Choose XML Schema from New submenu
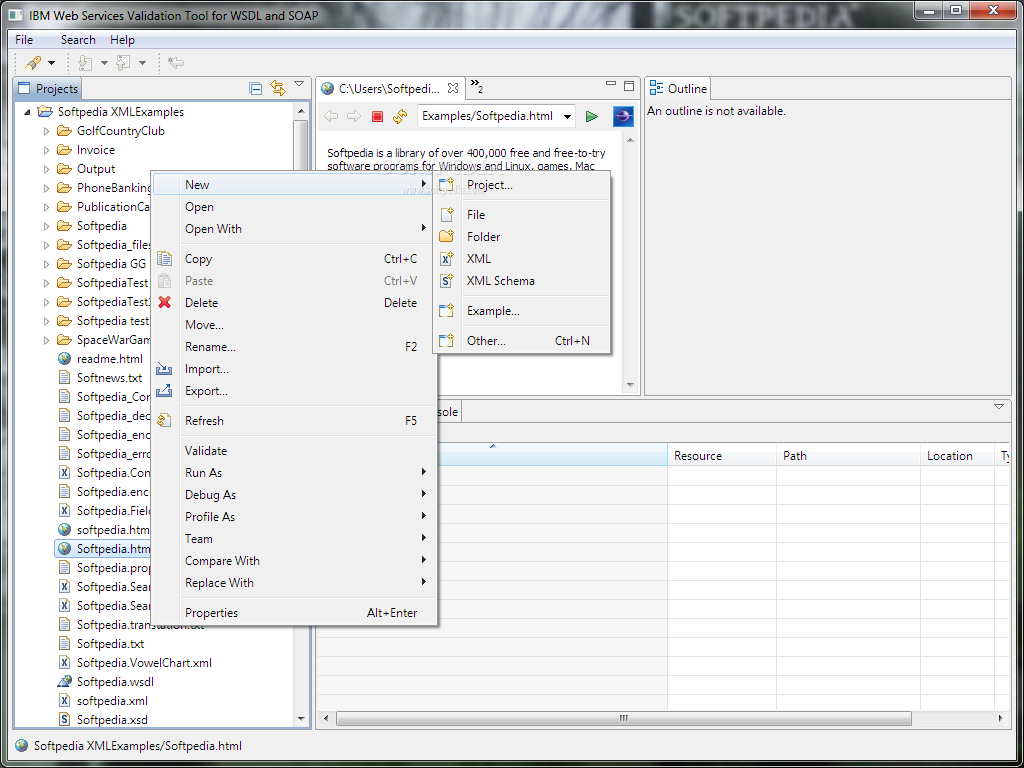The width and height of the screenshot is (1024, 768). coord(522,281)
